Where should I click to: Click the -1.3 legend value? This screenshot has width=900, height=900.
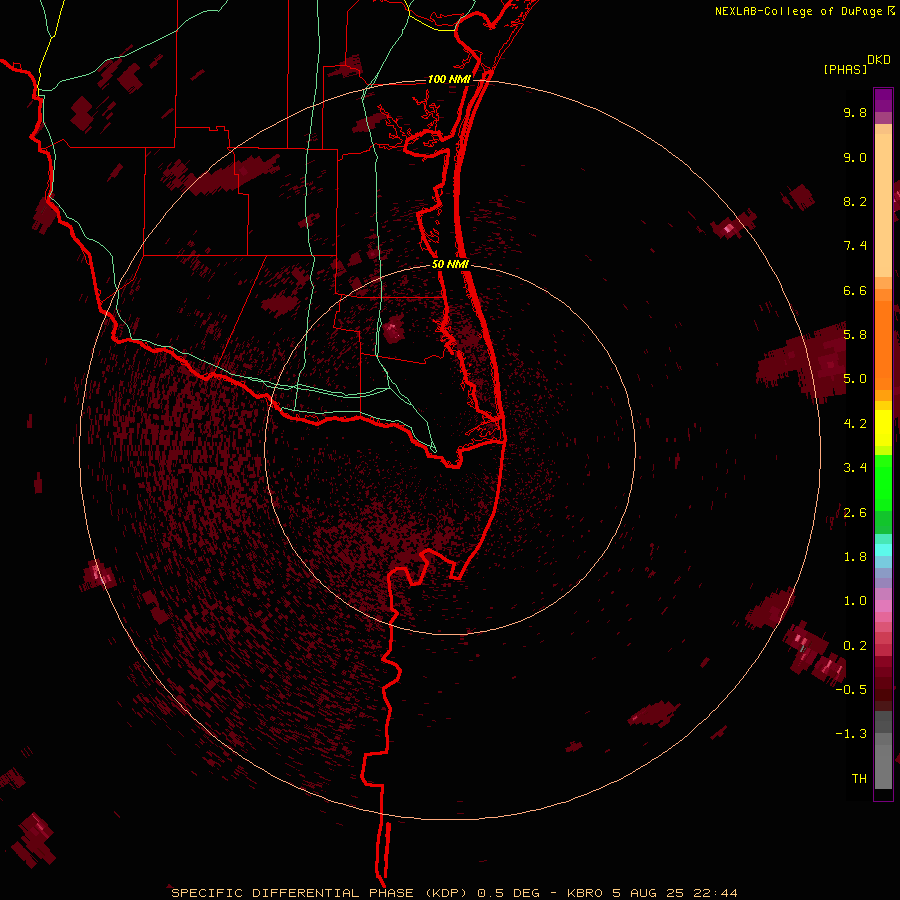[851, 734]
